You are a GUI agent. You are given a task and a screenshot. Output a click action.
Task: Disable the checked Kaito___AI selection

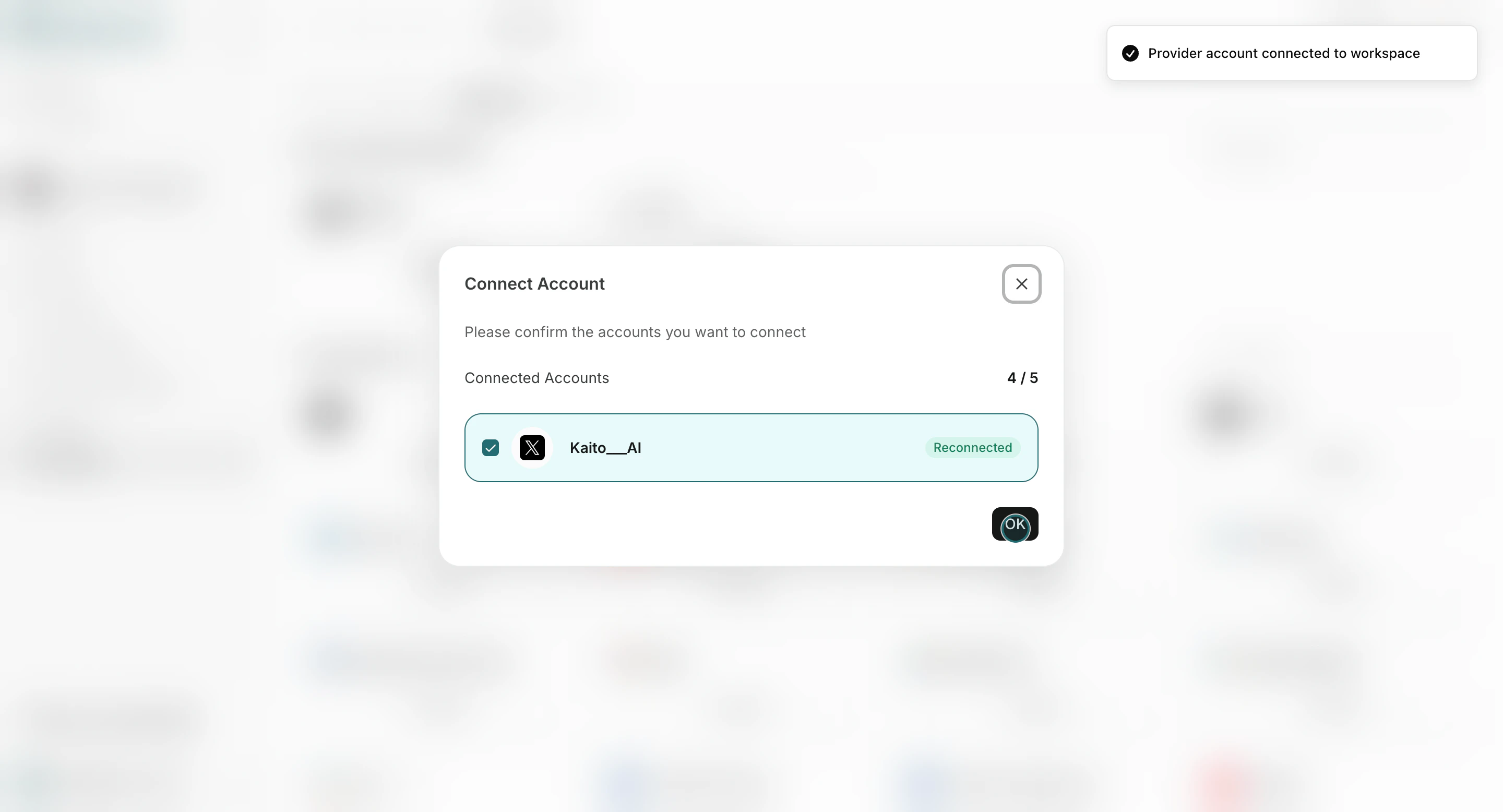click(x=490, y=447)
